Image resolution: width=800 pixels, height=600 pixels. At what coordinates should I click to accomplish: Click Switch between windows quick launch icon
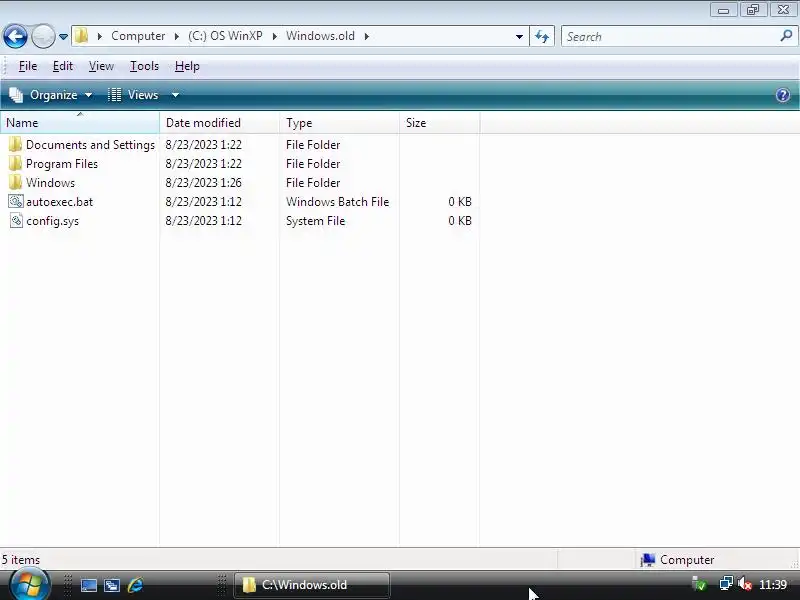point(112,585)
